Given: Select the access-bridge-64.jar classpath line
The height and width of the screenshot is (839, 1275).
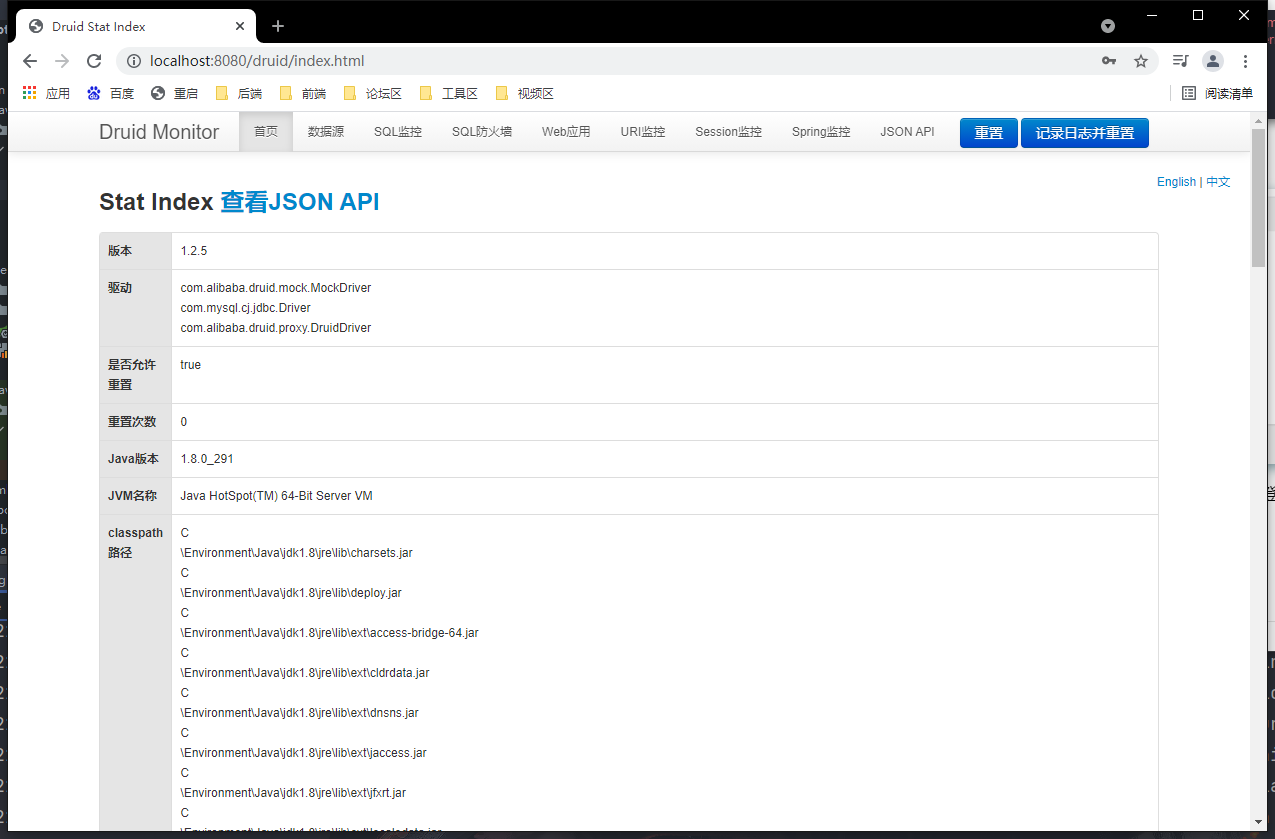Looking at the screenshot, I should (x=329, y=633).
